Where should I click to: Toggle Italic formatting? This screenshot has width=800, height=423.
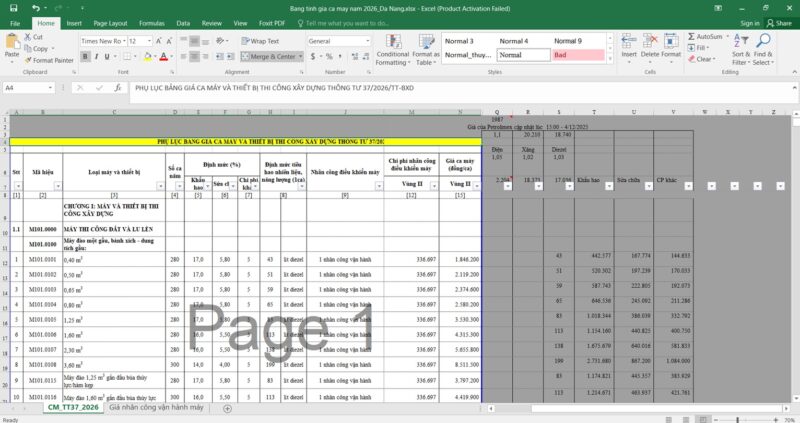coord(96,57)
